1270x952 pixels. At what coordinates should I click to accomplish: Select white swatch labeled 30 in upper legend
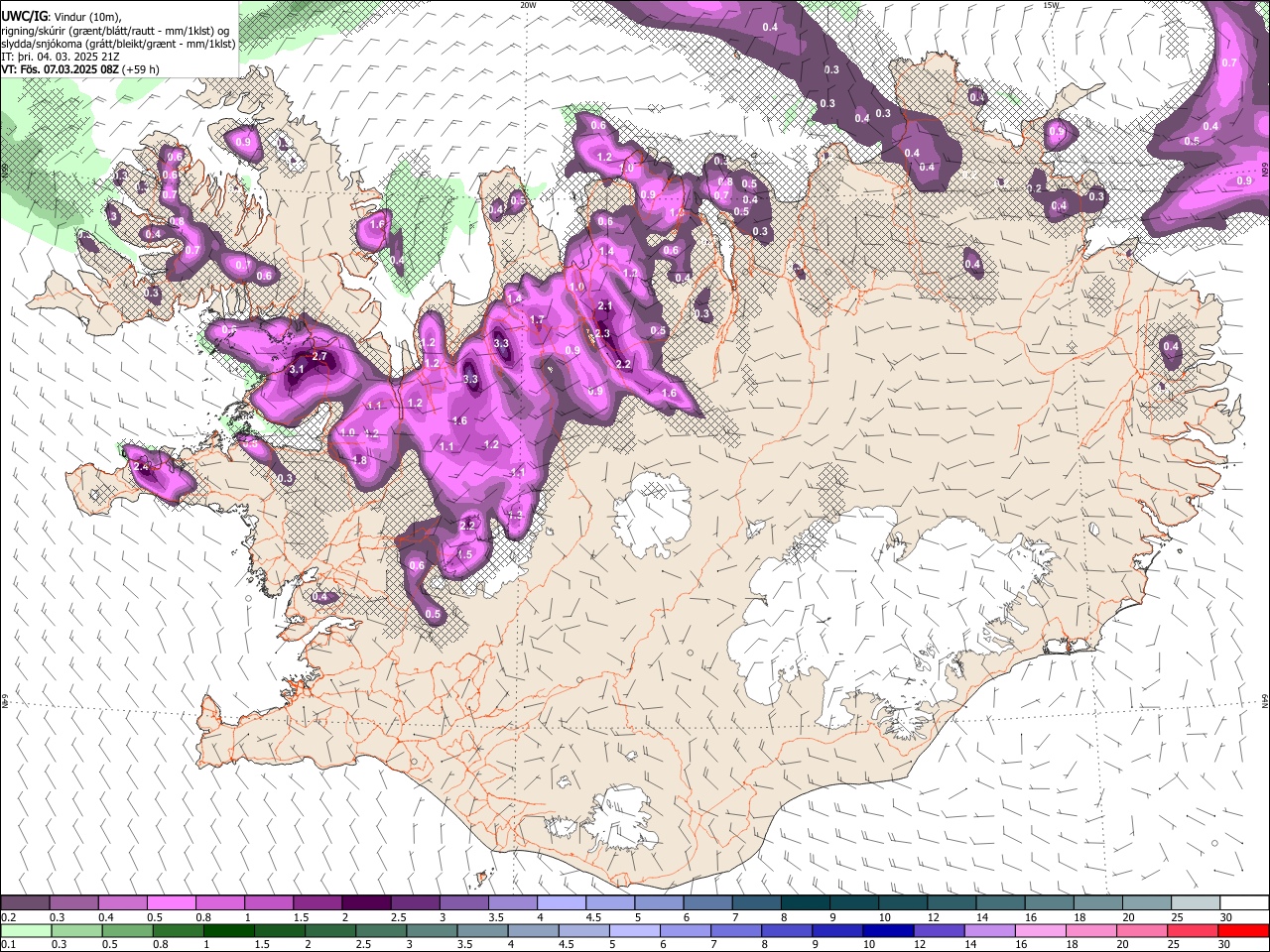(x=1244, y=902)
